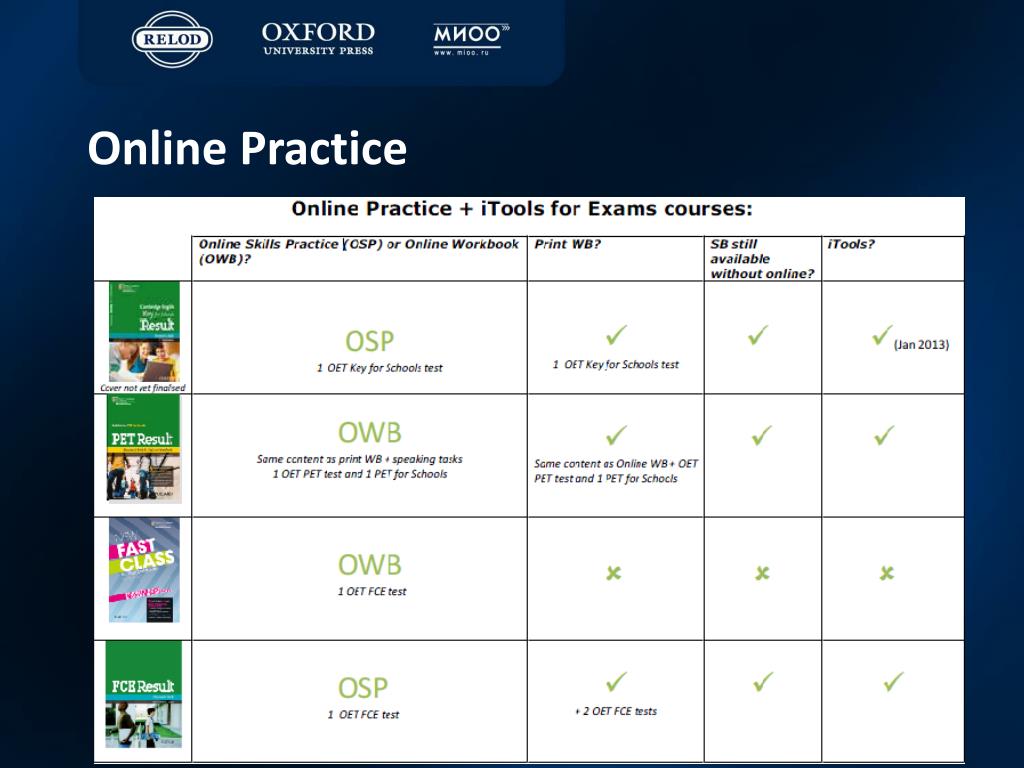This screenshot has width=1024, height=768.
Task: Click the 'Print WB?' column header
Action: [567, 244]
